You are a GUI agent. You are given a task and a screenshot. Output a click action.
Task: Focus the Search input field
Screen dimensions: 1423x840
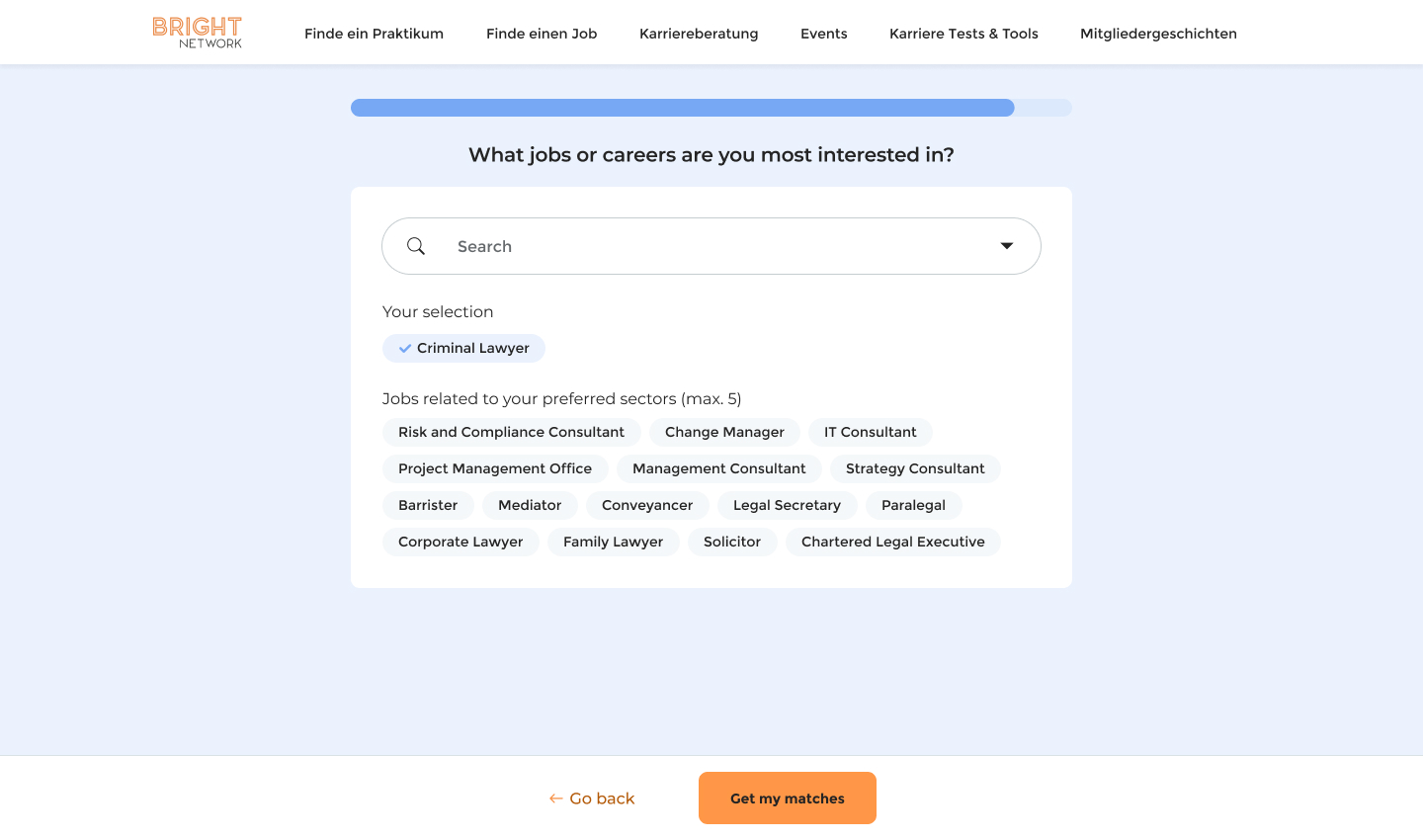click(711, 246)
